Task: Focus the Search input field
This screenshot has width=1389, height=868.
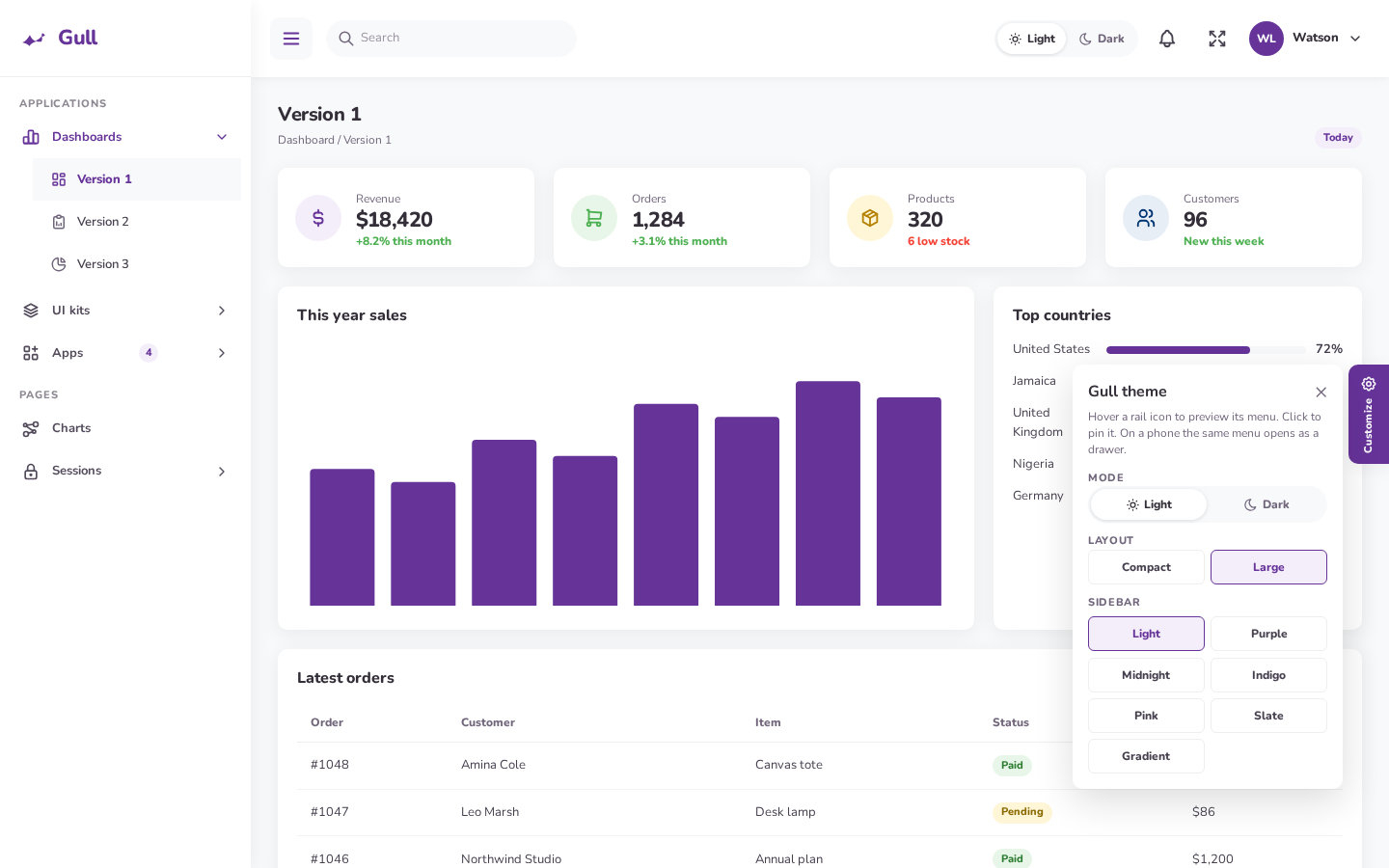Action: click(x=451, y=39)
